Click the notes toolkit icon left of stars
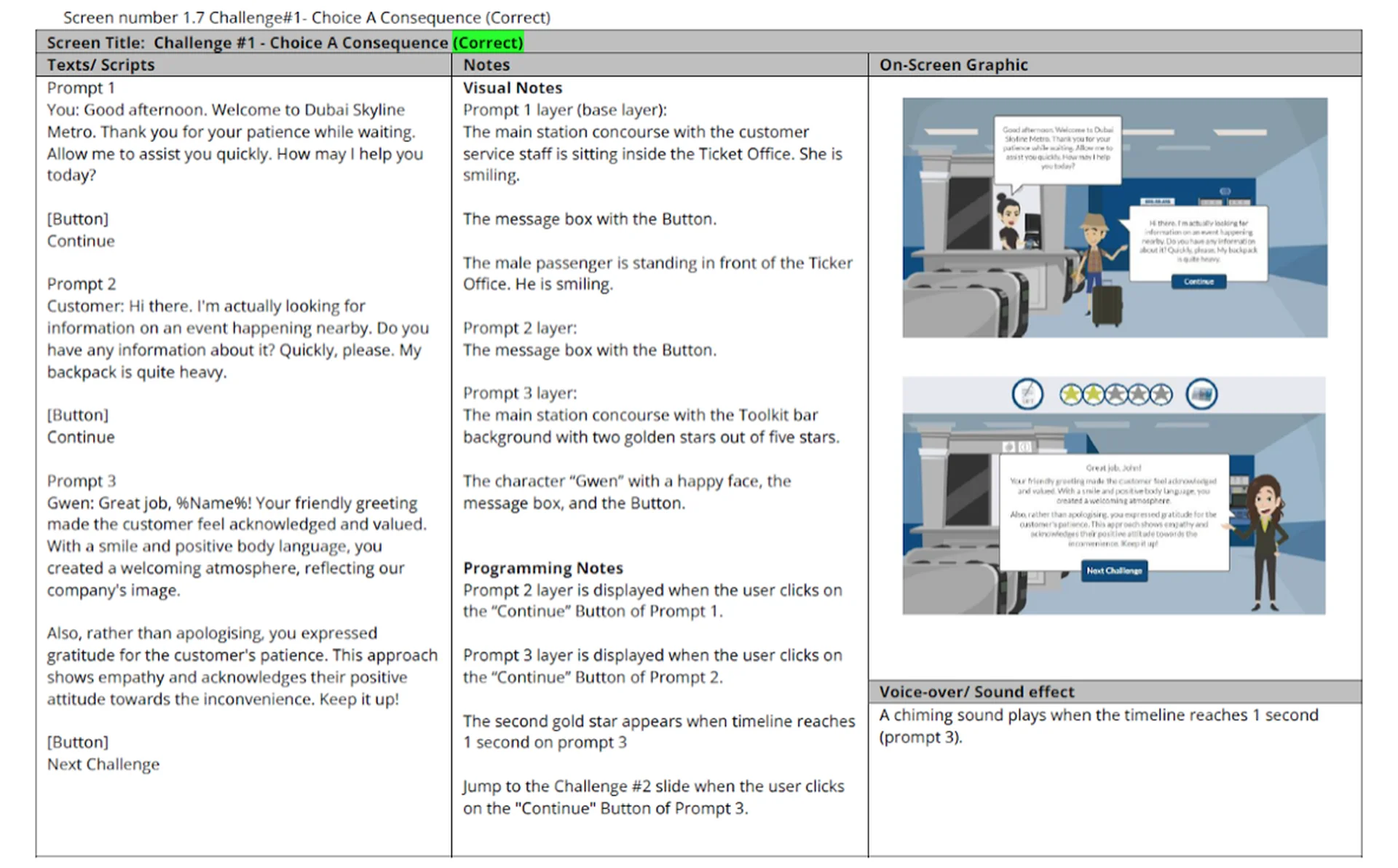1398x868 pixels. coord(1027,395)
